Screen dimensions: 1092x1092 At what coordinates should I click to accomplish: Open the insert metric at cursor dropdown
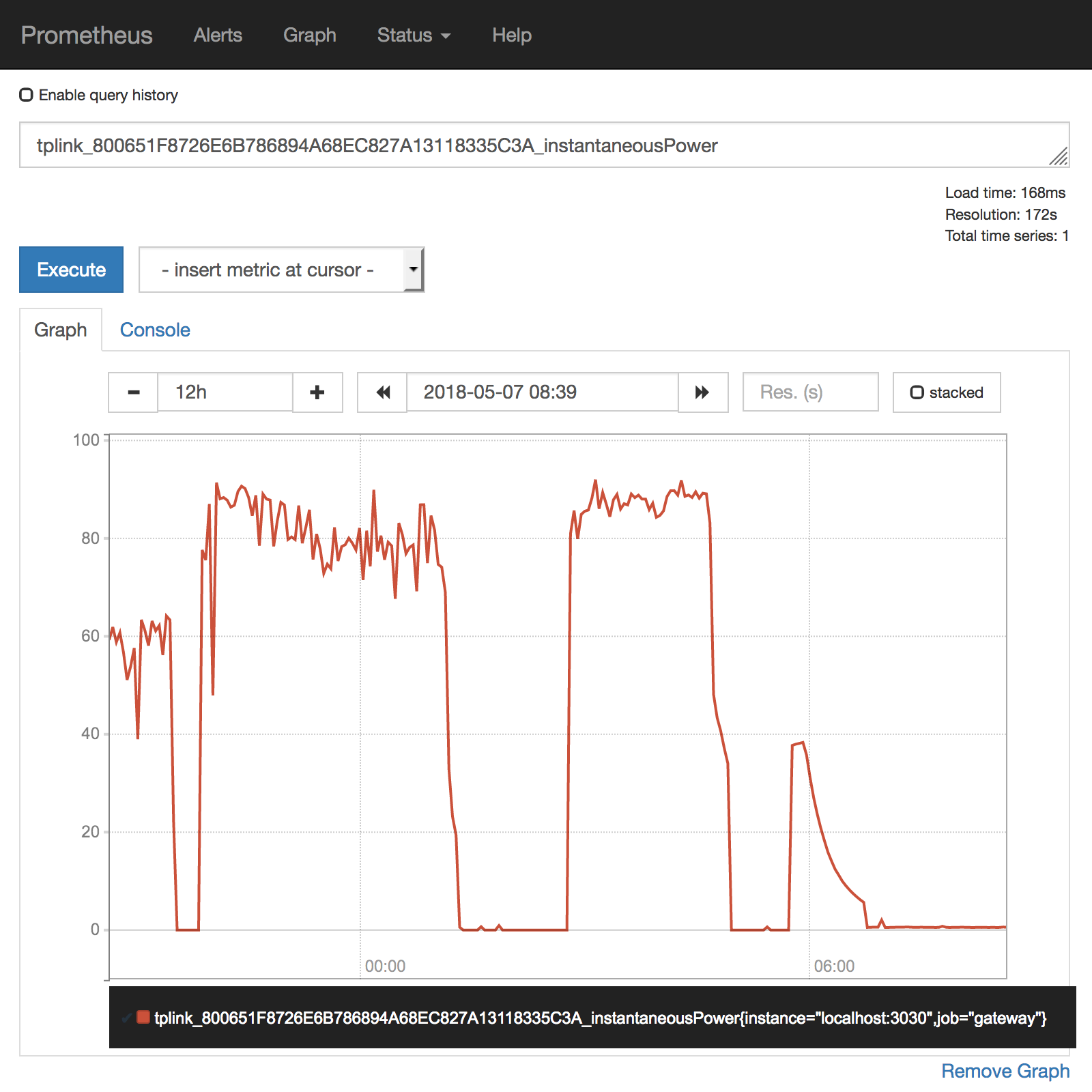point(281,270)
